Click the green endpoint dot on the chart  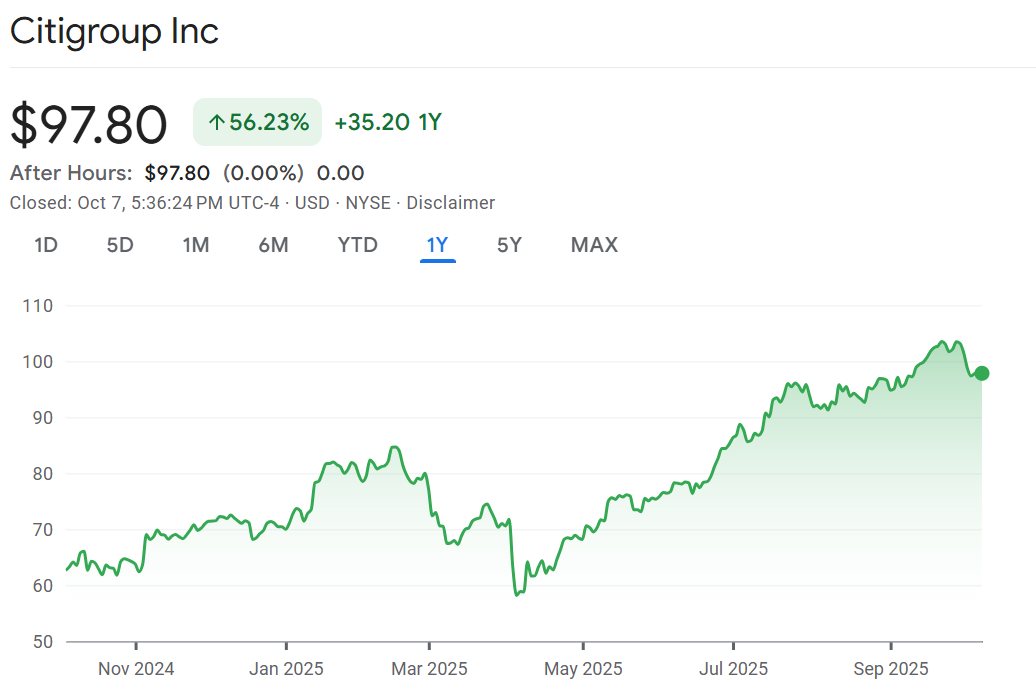point(982,373)
